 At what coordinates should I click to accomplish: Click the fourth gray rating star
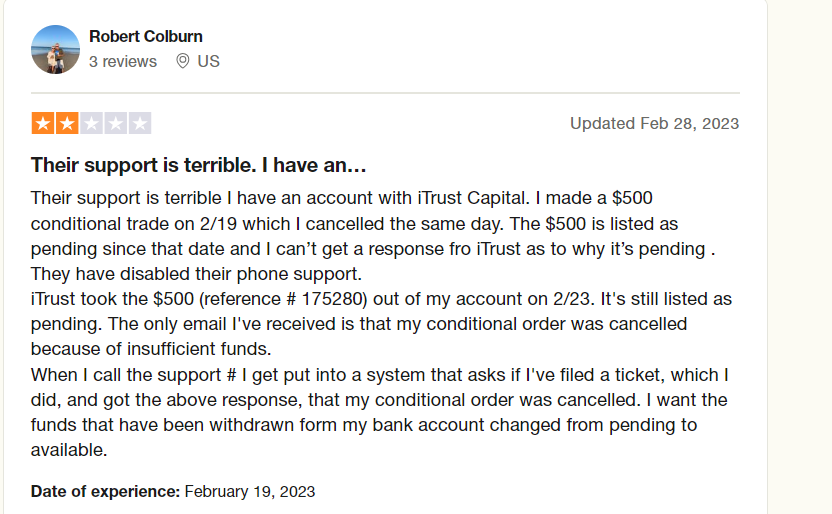point(116,123)
